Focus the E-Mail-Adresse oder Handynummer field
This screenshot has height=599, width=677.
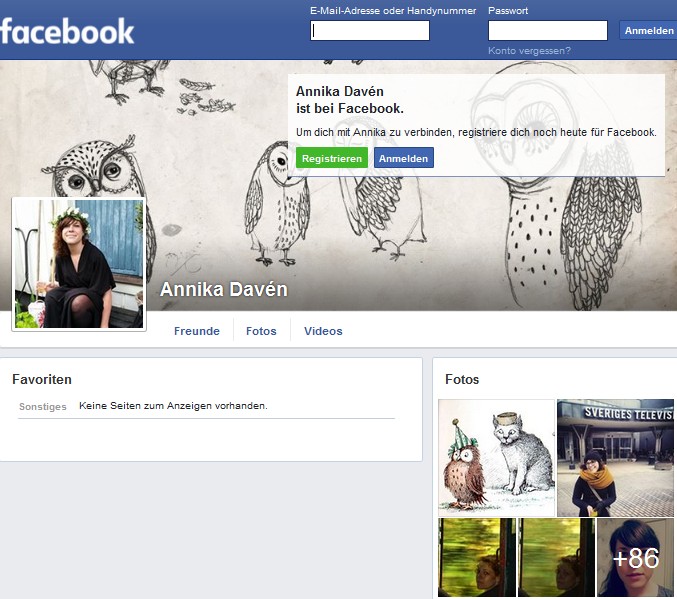pyautogui.click(x=370, y=31)
